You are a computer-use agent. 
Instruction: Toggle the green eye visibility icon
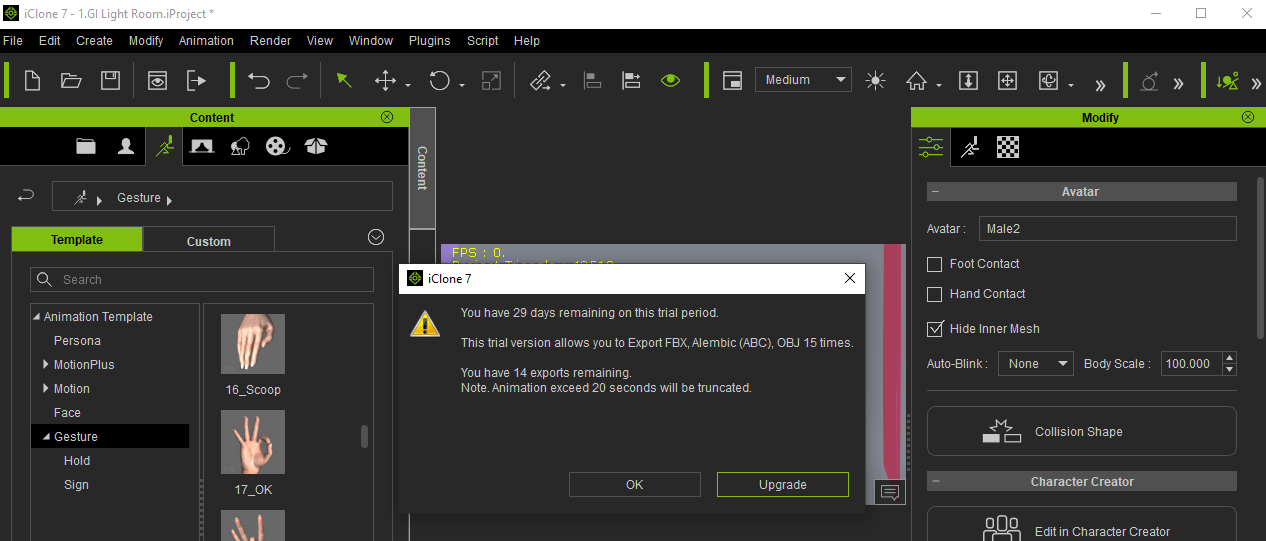pyautogui.click(x=671, y=81)
